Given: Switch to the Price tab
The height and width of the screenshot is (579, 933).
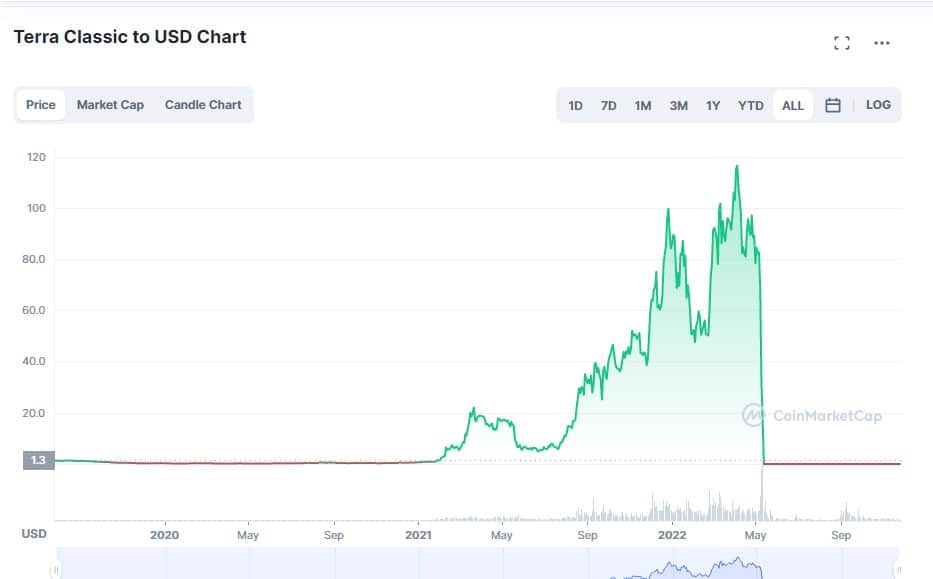Looking at the screenshot, I should pyautogui.click(x=41, y=105).
